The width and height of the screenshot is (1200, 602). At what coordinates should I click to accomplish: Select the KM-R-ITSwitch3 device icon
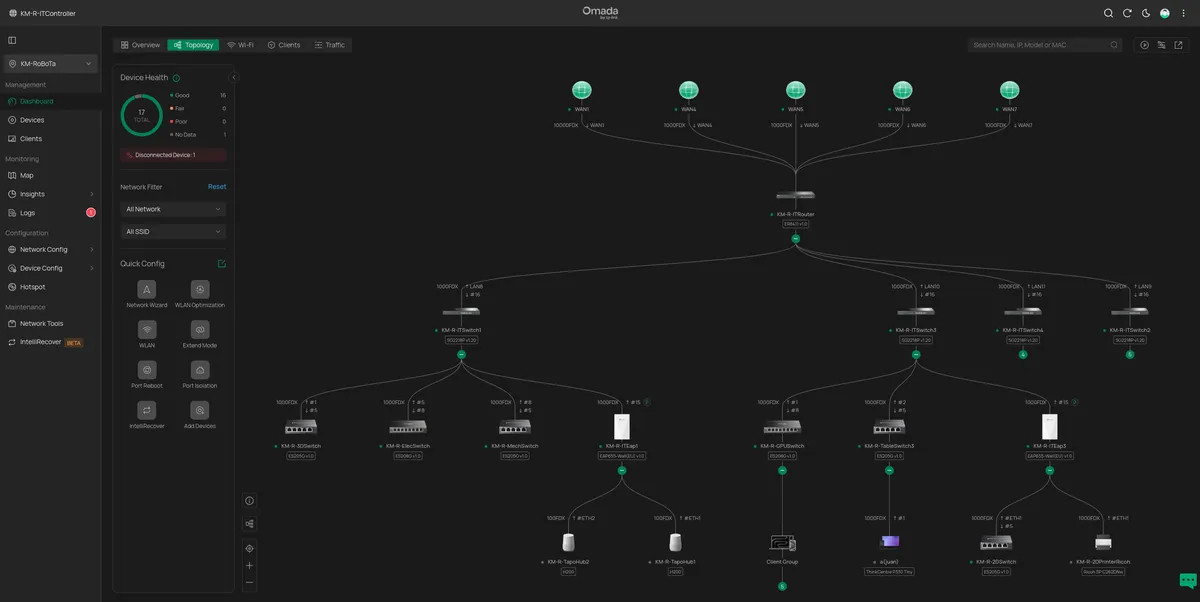click(915, 311)
